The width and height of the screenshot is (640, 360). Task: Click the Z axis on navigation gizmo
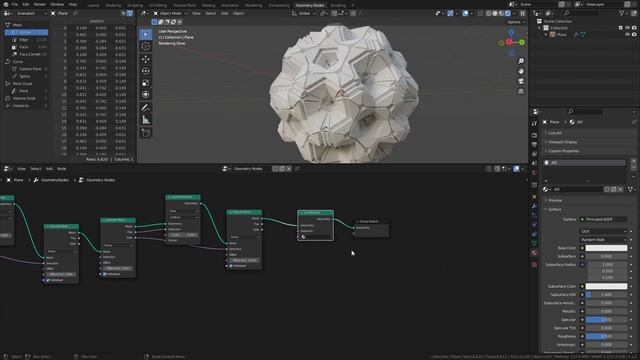pyautogui.click(x=511, y=32)
